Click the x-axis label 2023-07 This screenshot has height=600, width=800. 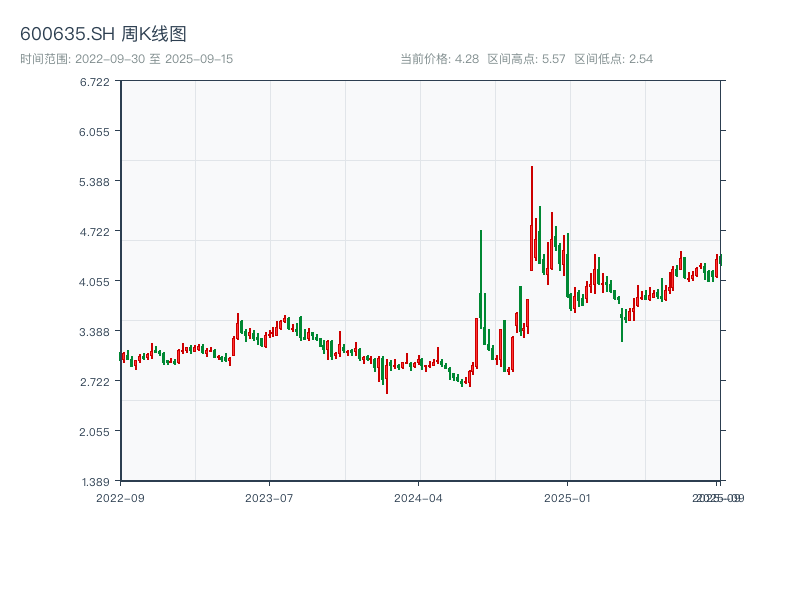[x=269, y=498]
